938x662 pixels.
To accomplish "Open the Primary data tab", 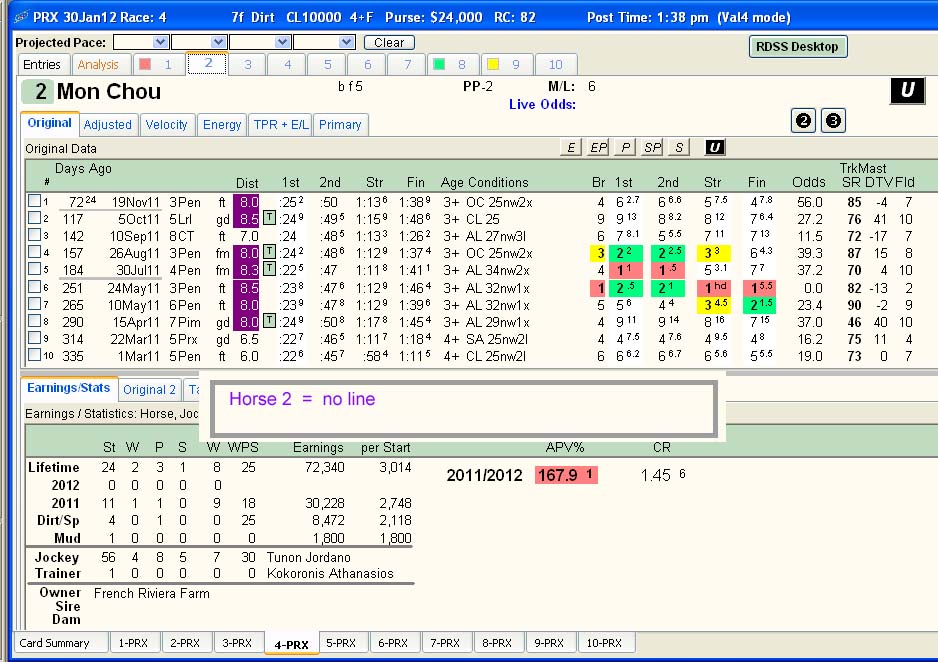I will coord(340,124).
